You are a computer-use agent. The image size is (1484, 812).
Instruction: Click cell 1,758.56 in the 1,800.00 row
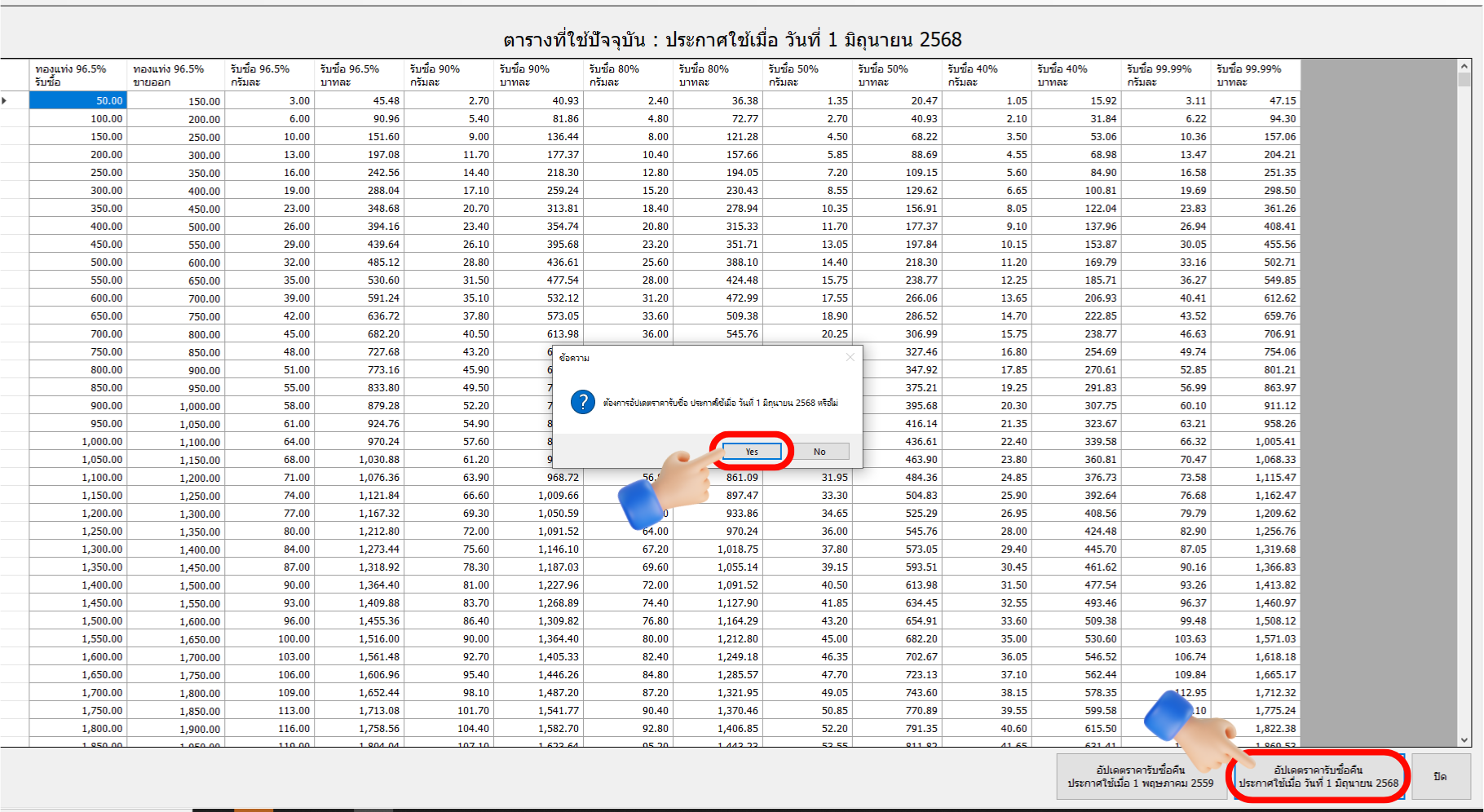point(360,728)
